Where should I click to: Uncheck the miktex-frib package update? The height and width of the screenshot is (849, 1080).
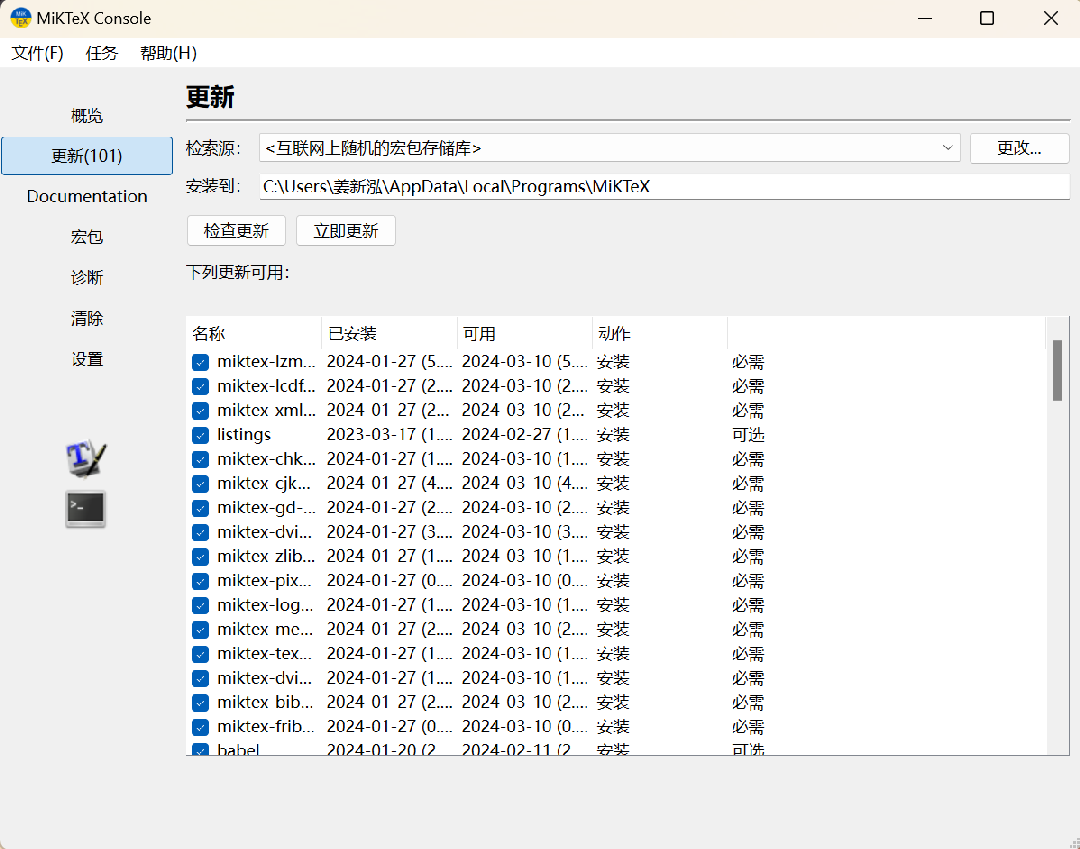200,726
